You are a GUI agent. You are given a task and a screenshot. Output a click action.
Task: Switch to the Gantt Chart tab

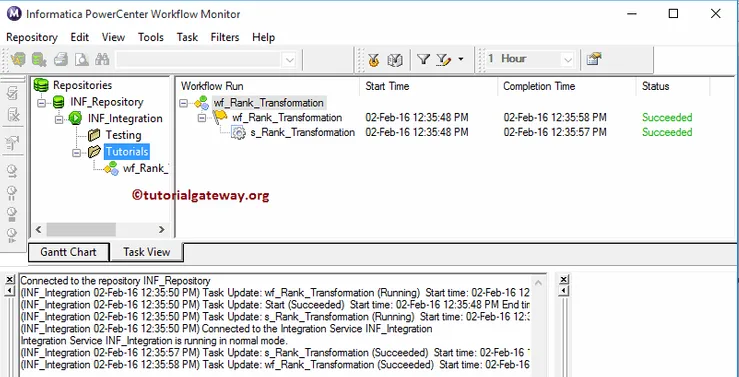click(x=68, y=252)
